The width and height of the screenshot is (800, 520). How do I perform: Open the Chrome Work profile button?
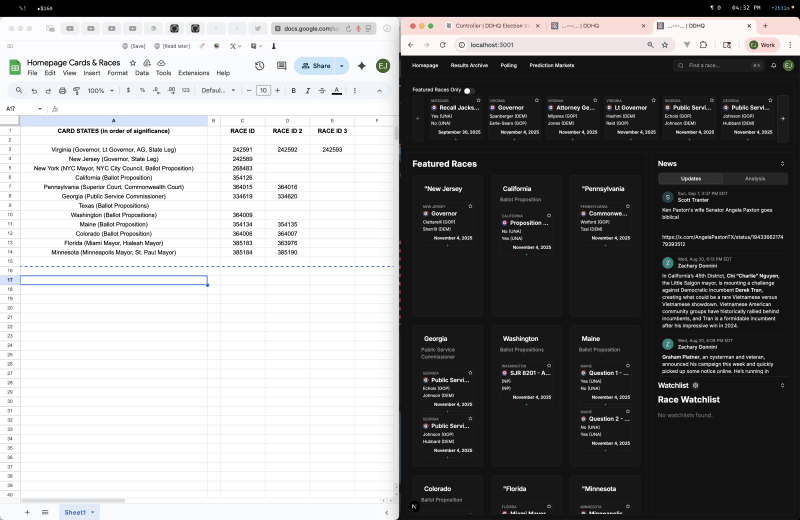(762, 45)
